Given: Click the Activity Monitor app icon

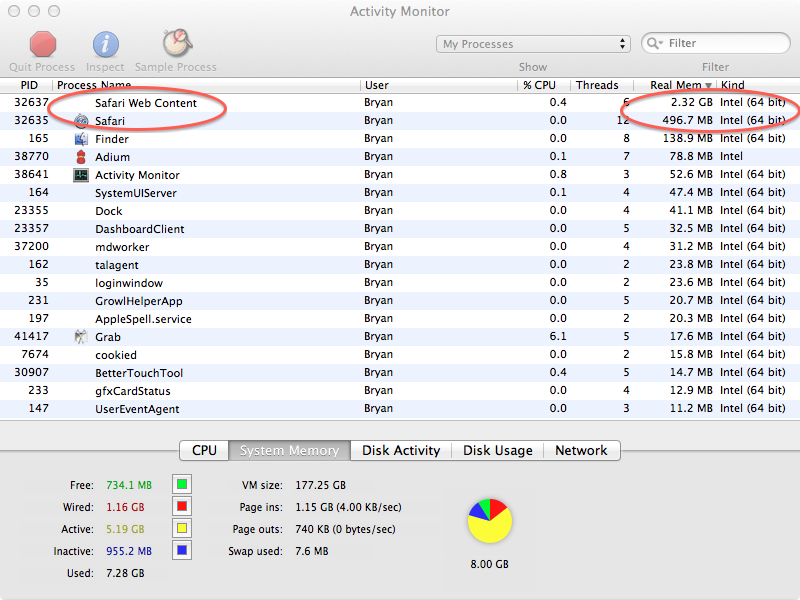Looking at the screenshot, I should [81, 175].
